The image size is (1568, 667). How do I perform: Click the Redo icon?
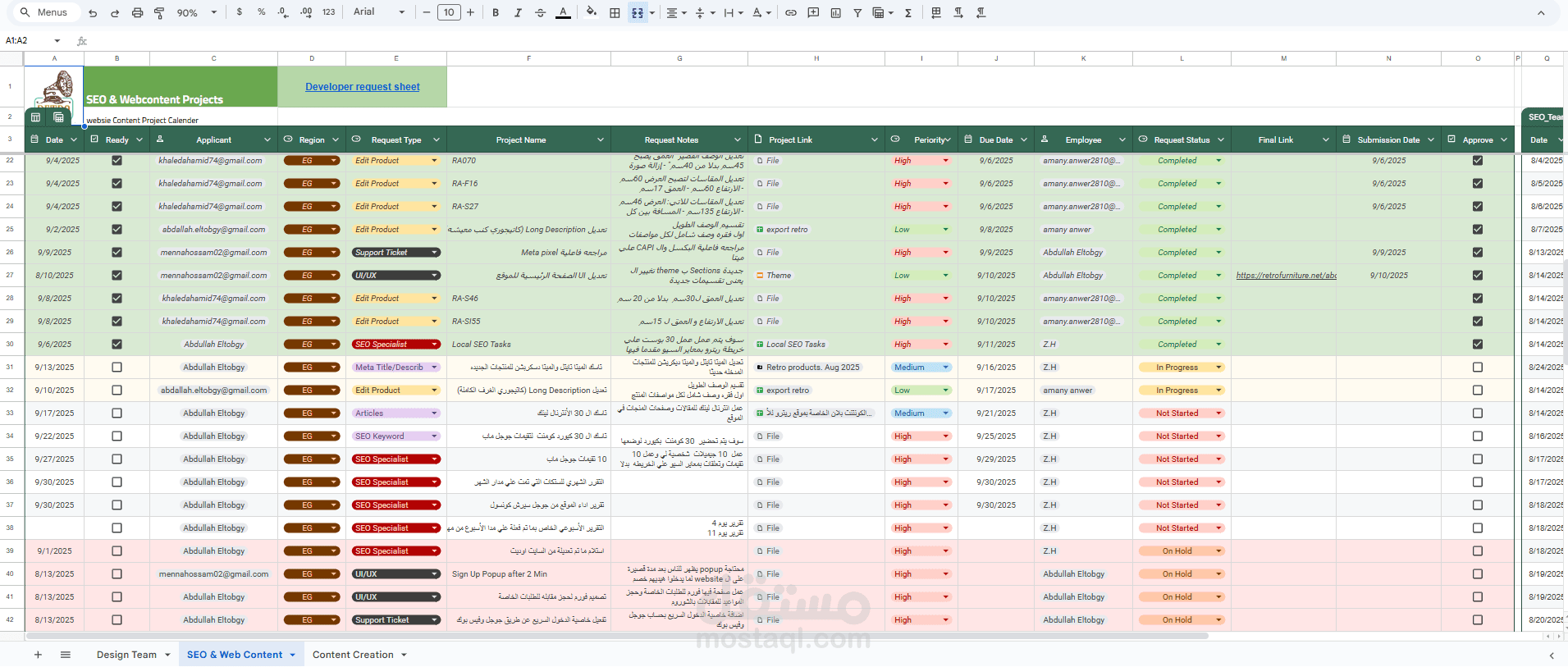(x=115, y=13)
